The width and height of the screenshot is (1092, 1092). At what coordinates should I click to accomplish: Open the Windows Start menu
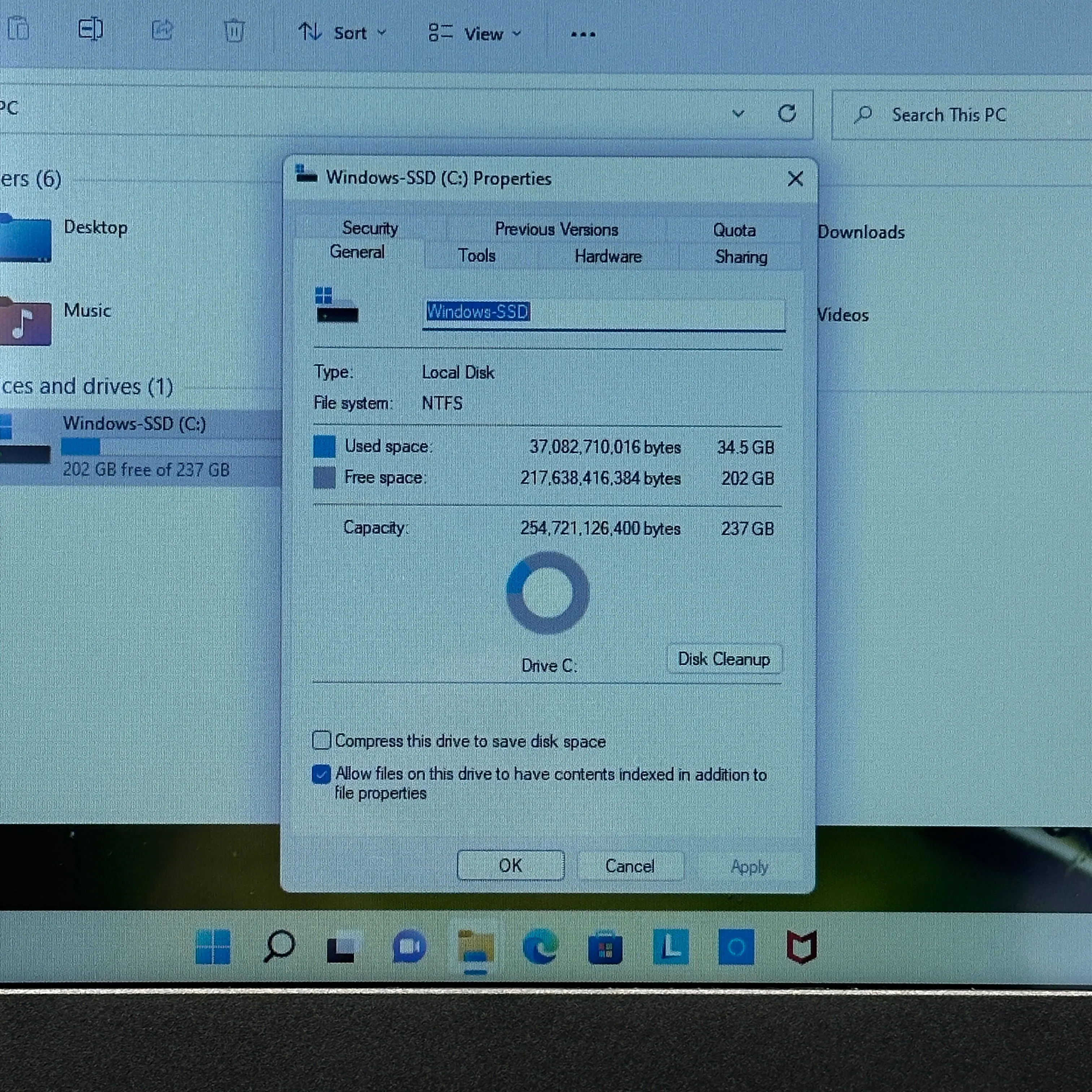click(x=213, y=946)
